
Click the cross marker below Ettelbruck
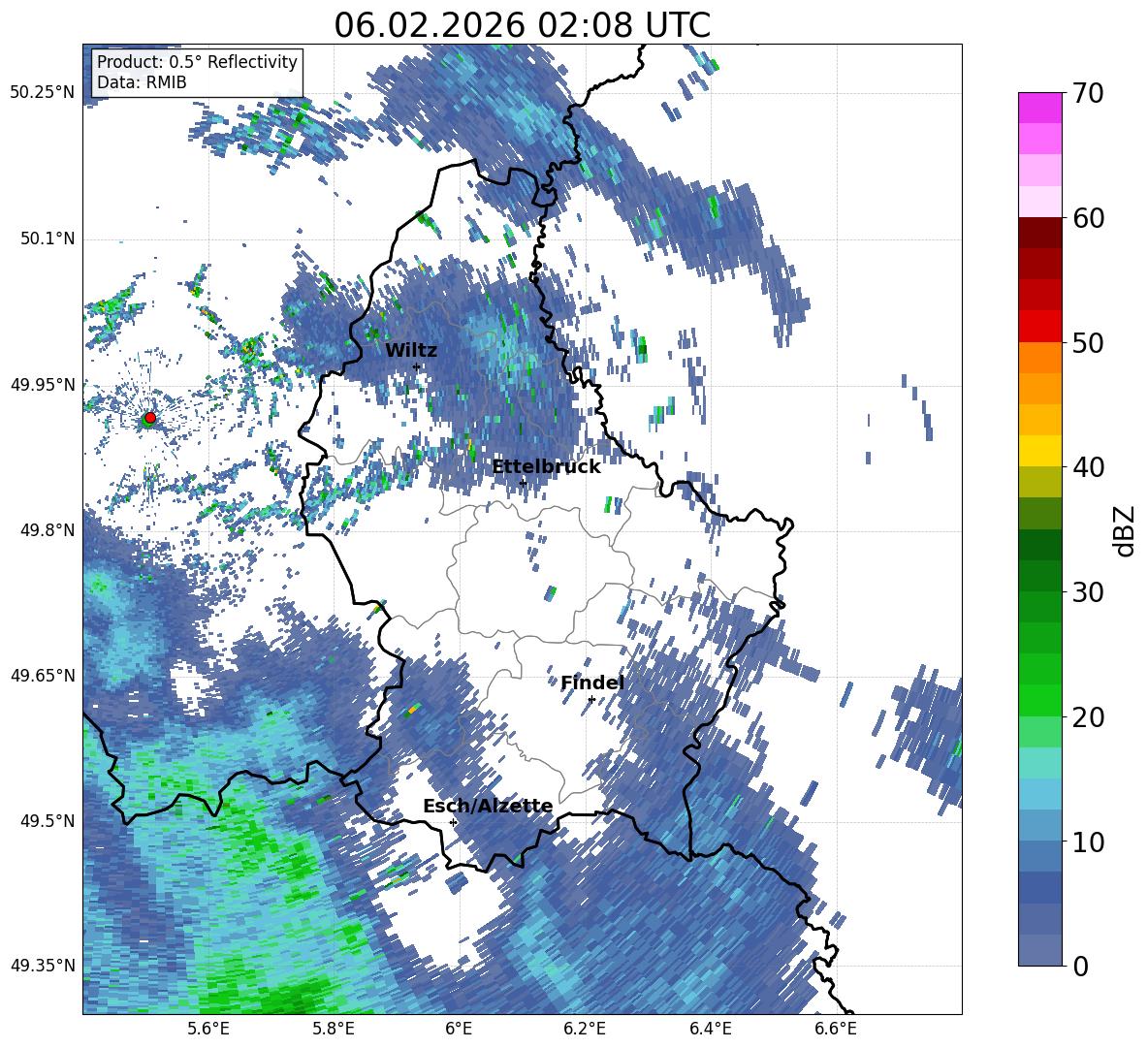[x=523, y=483]
